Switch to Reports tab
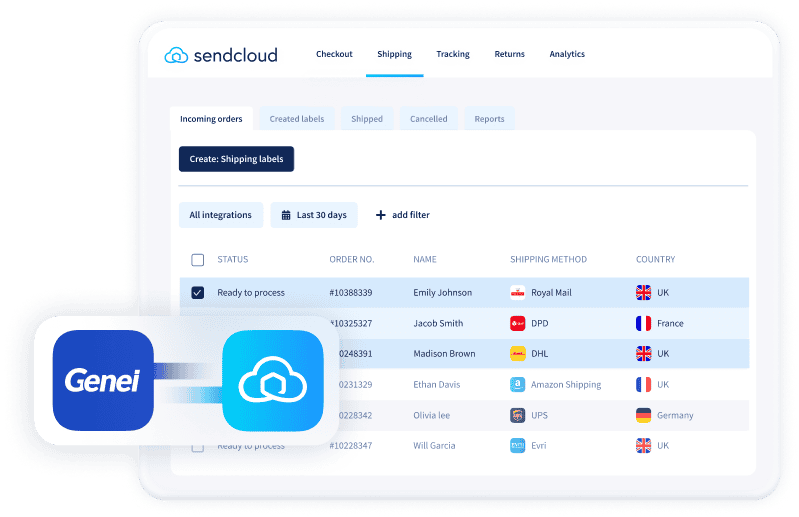799x517 pixels. coord(489,119)
